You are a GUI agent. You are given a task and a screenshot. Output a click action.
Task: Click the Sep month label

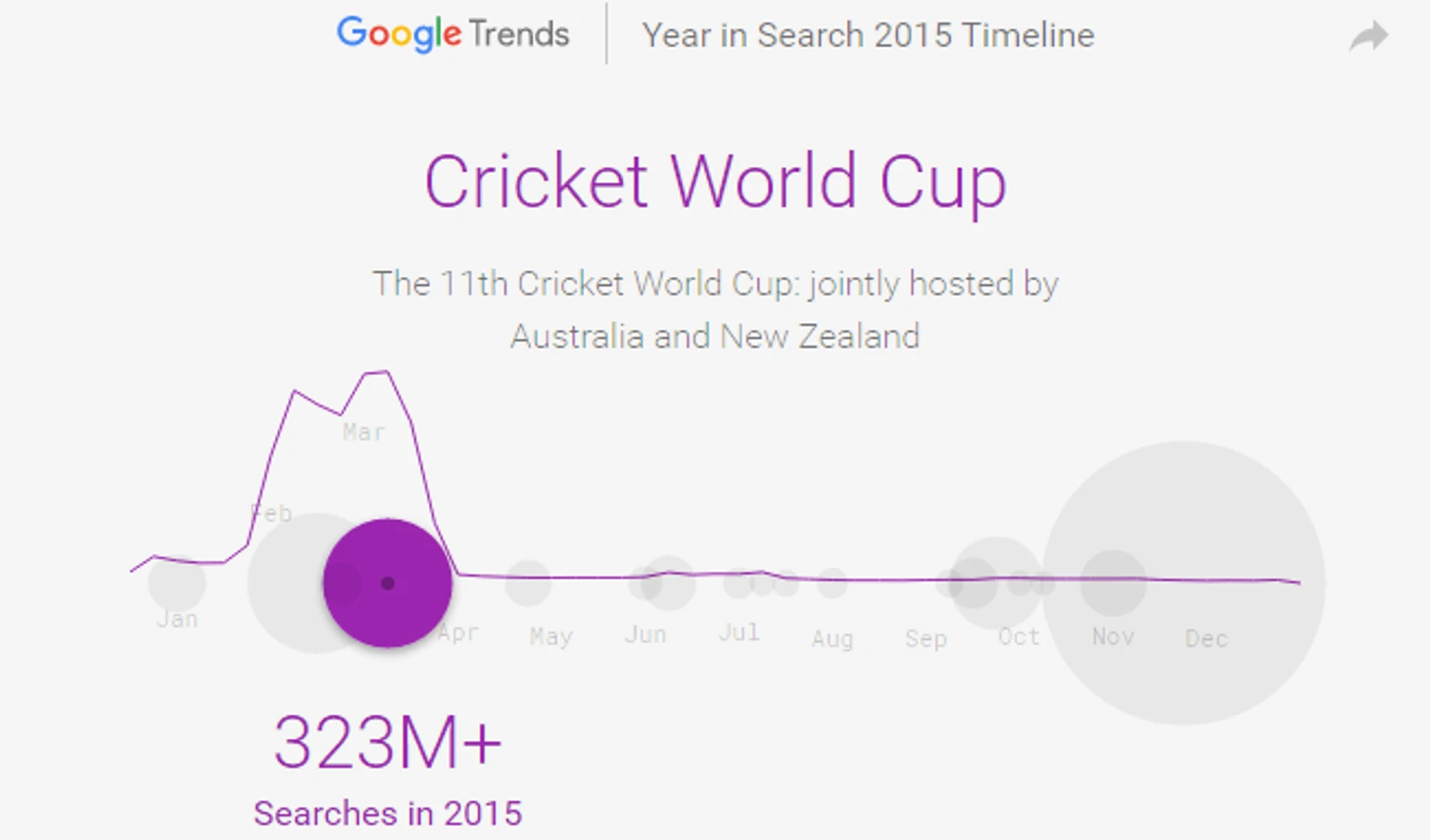(x=926, y=638)
